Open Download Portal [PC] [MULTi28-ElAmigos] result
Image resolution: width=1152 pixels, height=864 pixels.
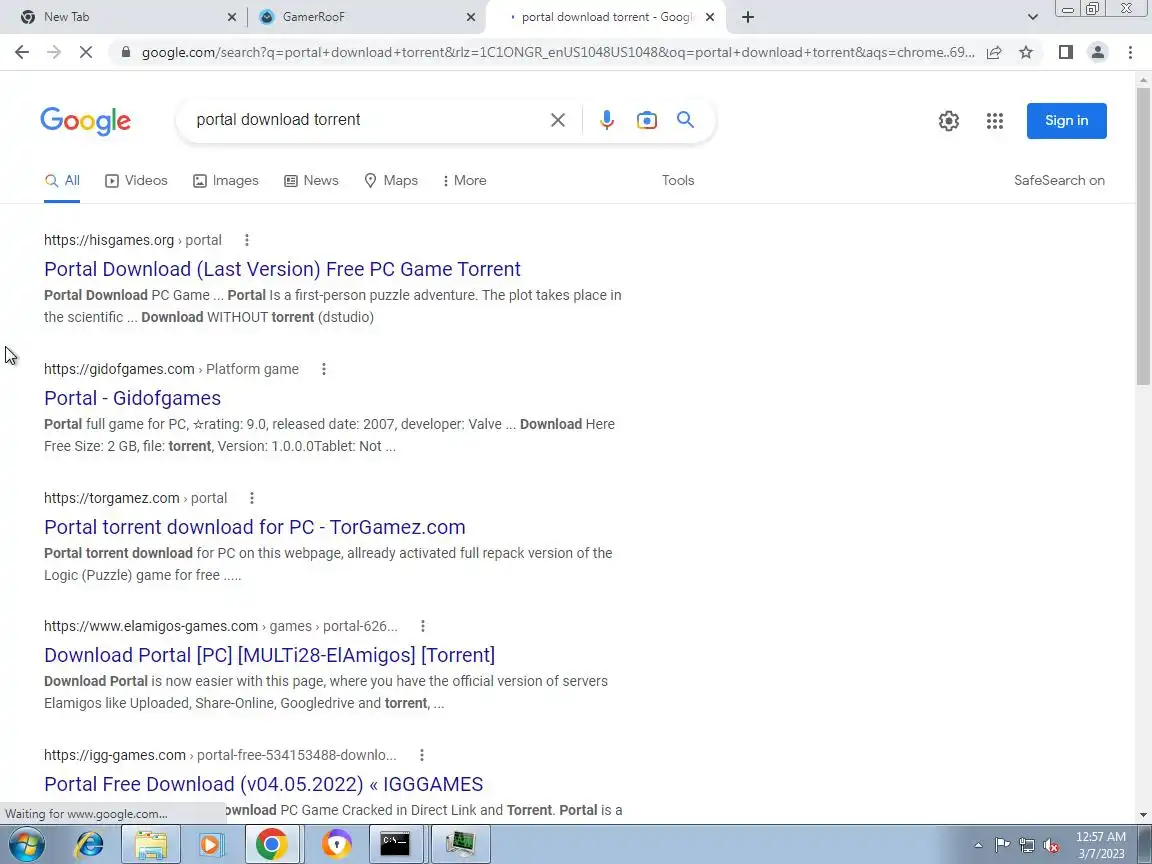coord(269,655)
